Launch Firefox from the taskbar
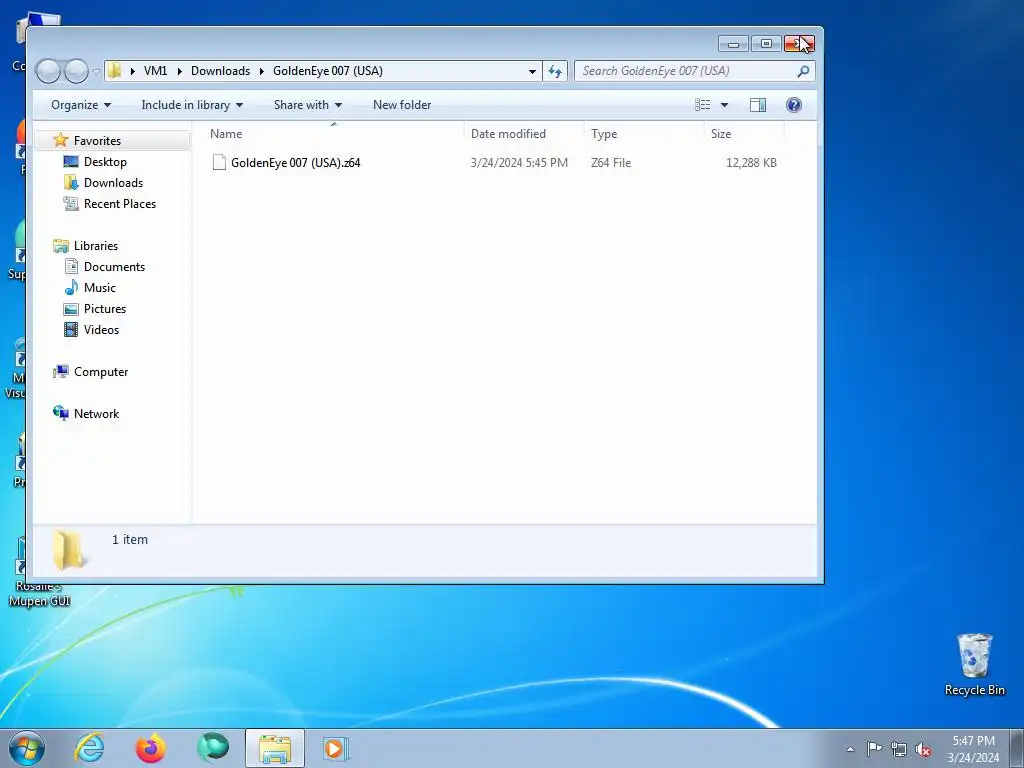Screen dimensions: 1024x768 (x=151, y=748)
